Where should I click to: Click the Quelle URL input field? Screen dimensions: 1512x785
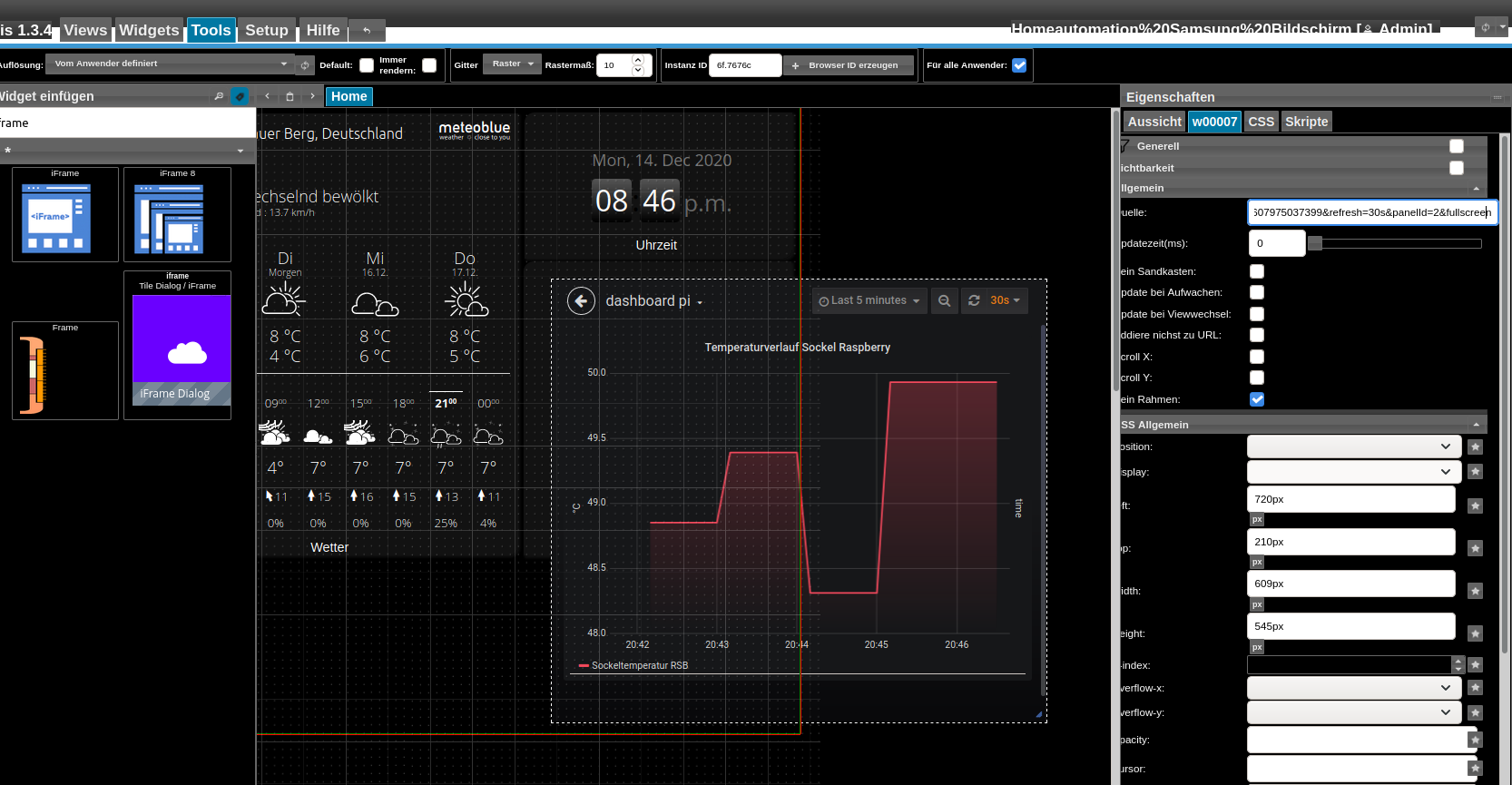1371,212
